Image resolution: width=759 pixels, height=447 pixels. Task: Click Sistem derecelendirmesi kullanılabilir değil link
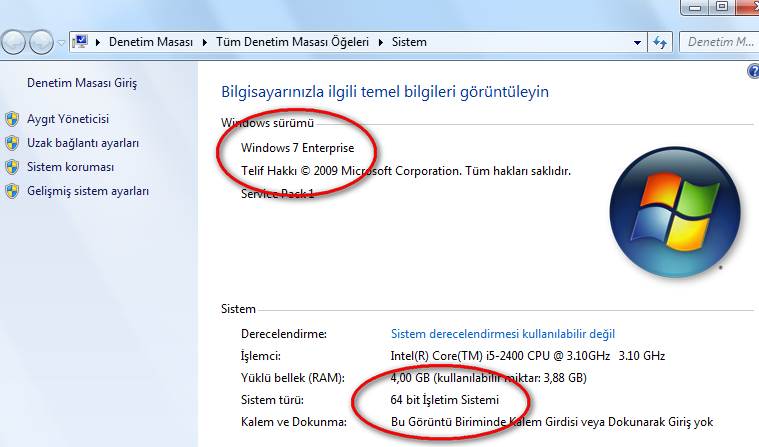[502, 333]
